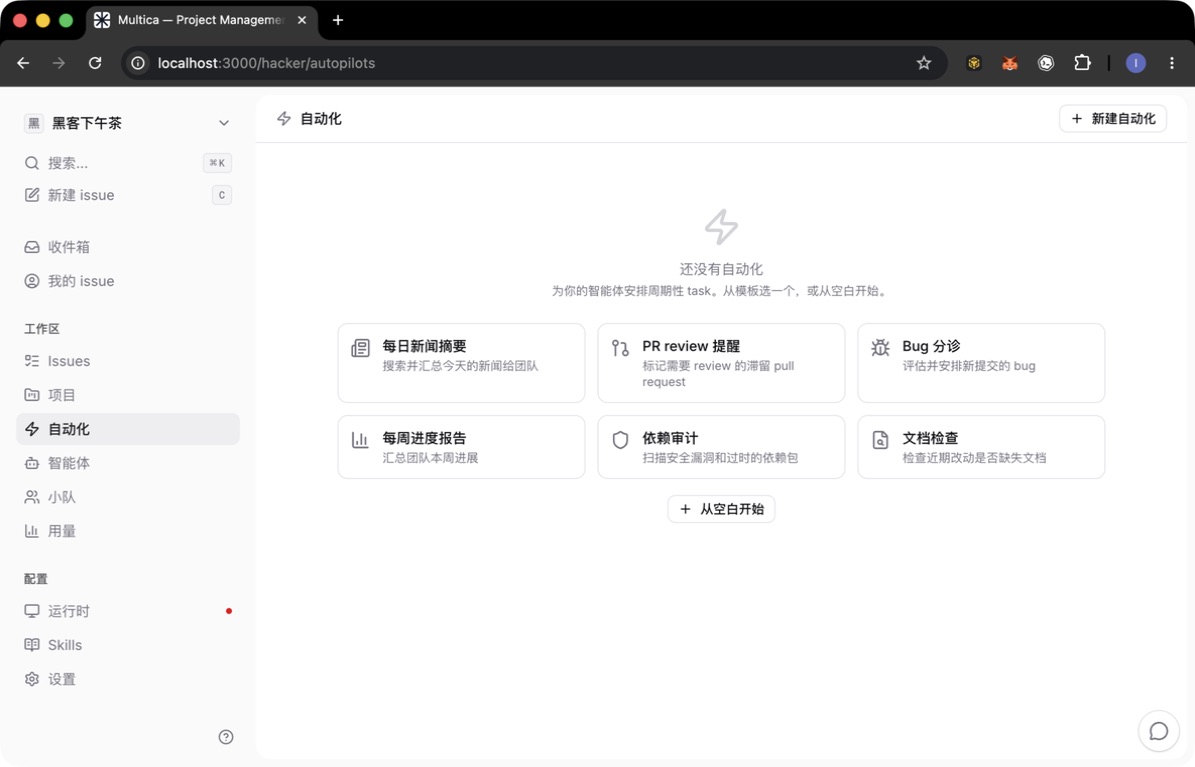Open the 搜索 field in sidebar
This screenshot has width=1195, height=767.
pos(128,163)
